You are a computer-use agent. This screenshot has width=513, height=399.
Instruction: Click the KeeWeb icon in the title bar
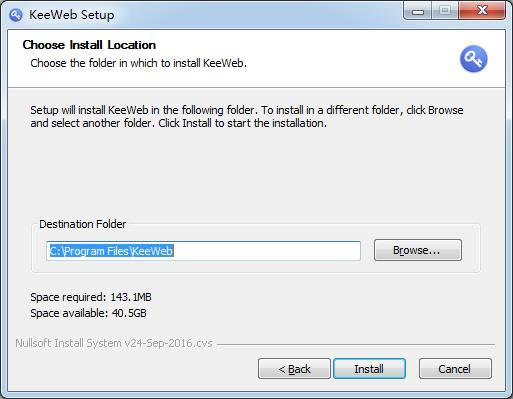click(x=16, y=15)
